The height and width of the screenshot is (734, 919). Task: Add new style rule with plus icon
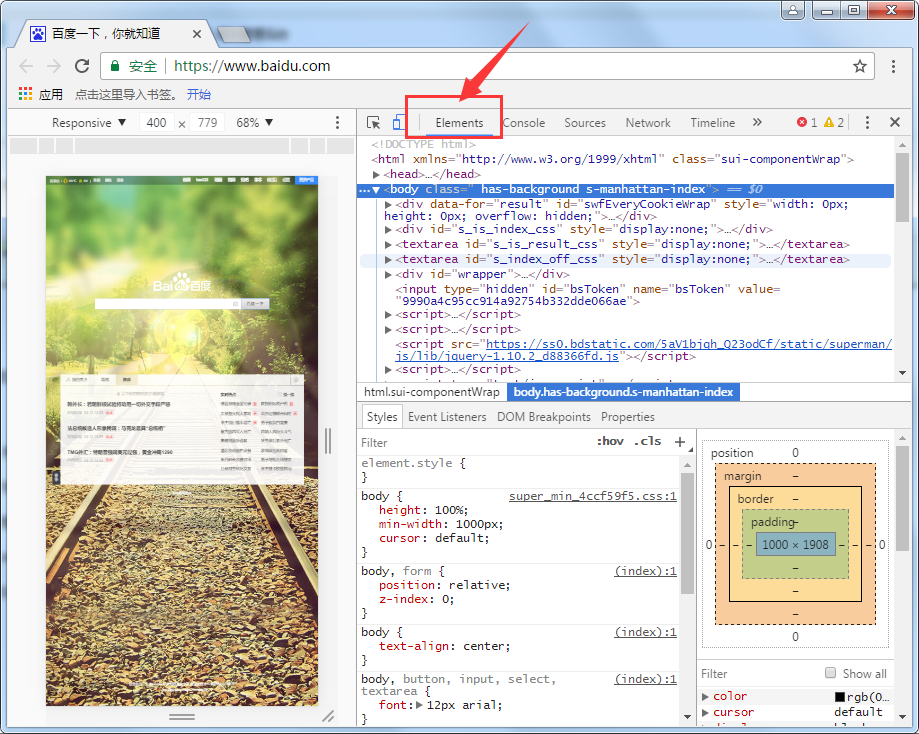680,442
